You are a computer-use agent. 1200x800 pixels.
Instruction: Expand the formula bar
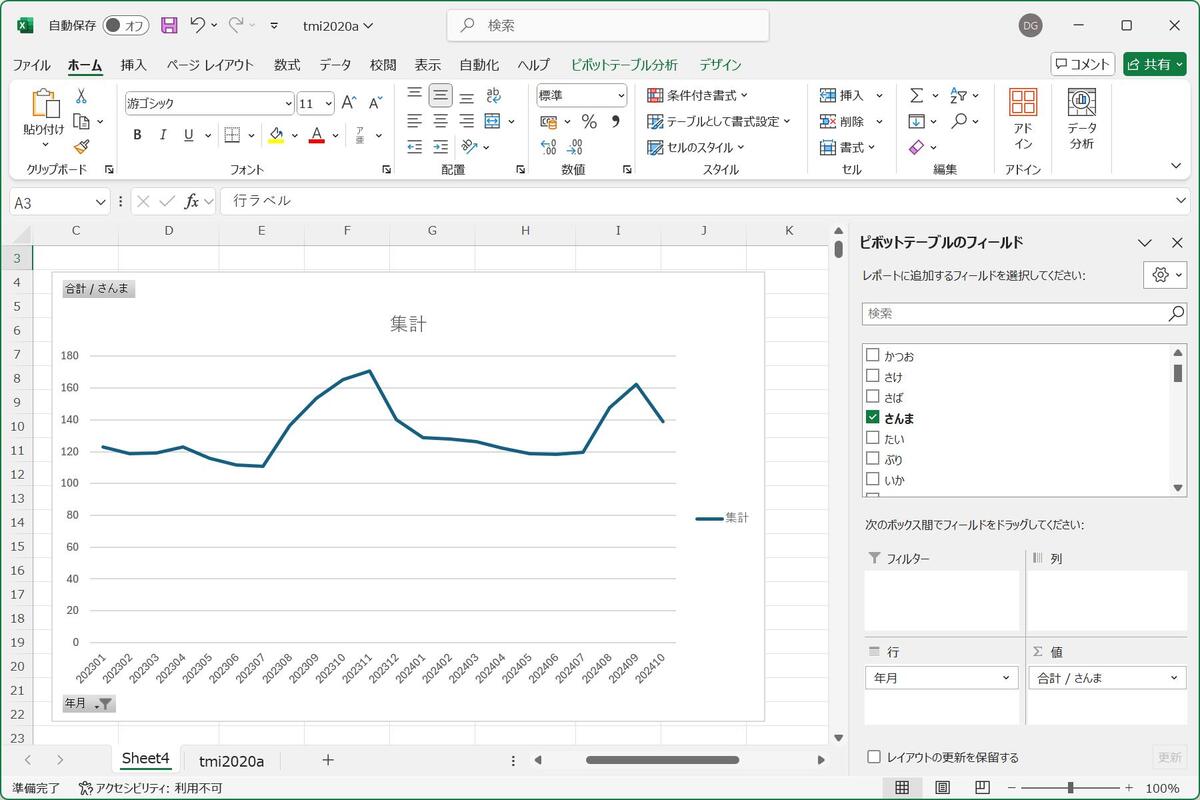pyautogui.click(x=1181, y=201)
